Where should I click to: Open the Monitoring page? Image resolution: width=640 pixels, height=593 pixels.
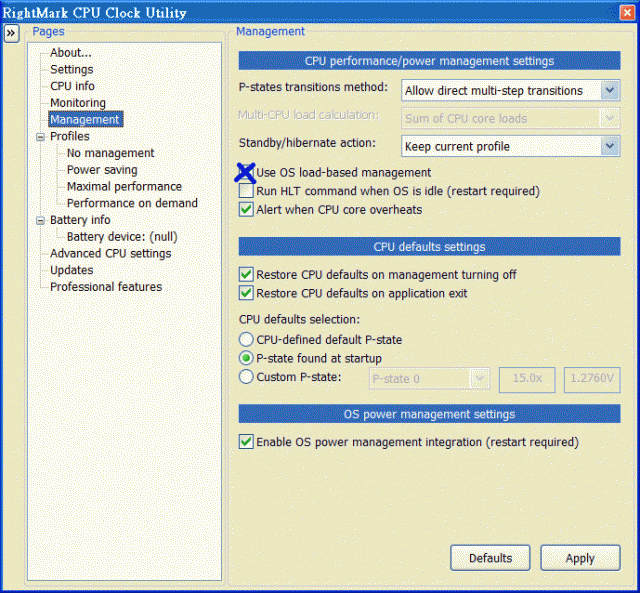pyautogui.click(x=78, y=103)
